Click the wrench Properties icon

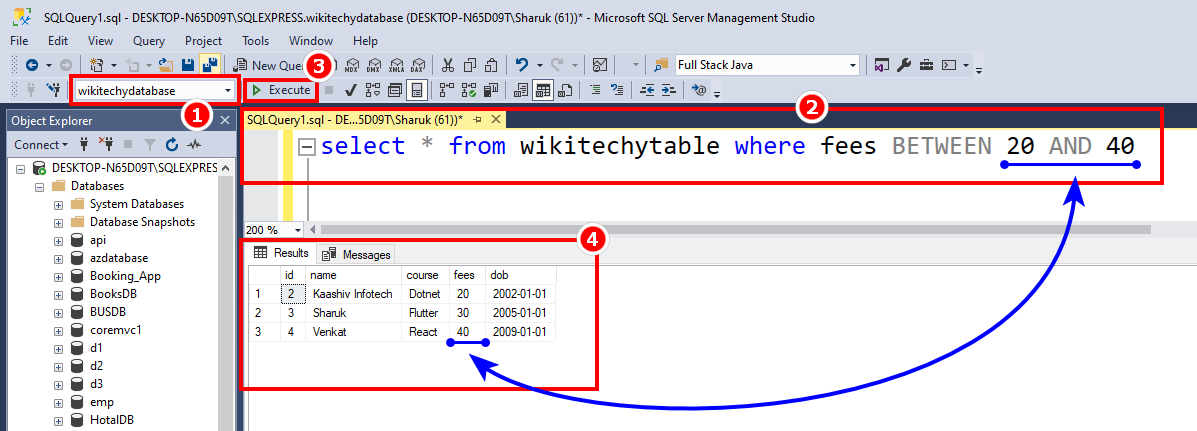tap(904, 65)
